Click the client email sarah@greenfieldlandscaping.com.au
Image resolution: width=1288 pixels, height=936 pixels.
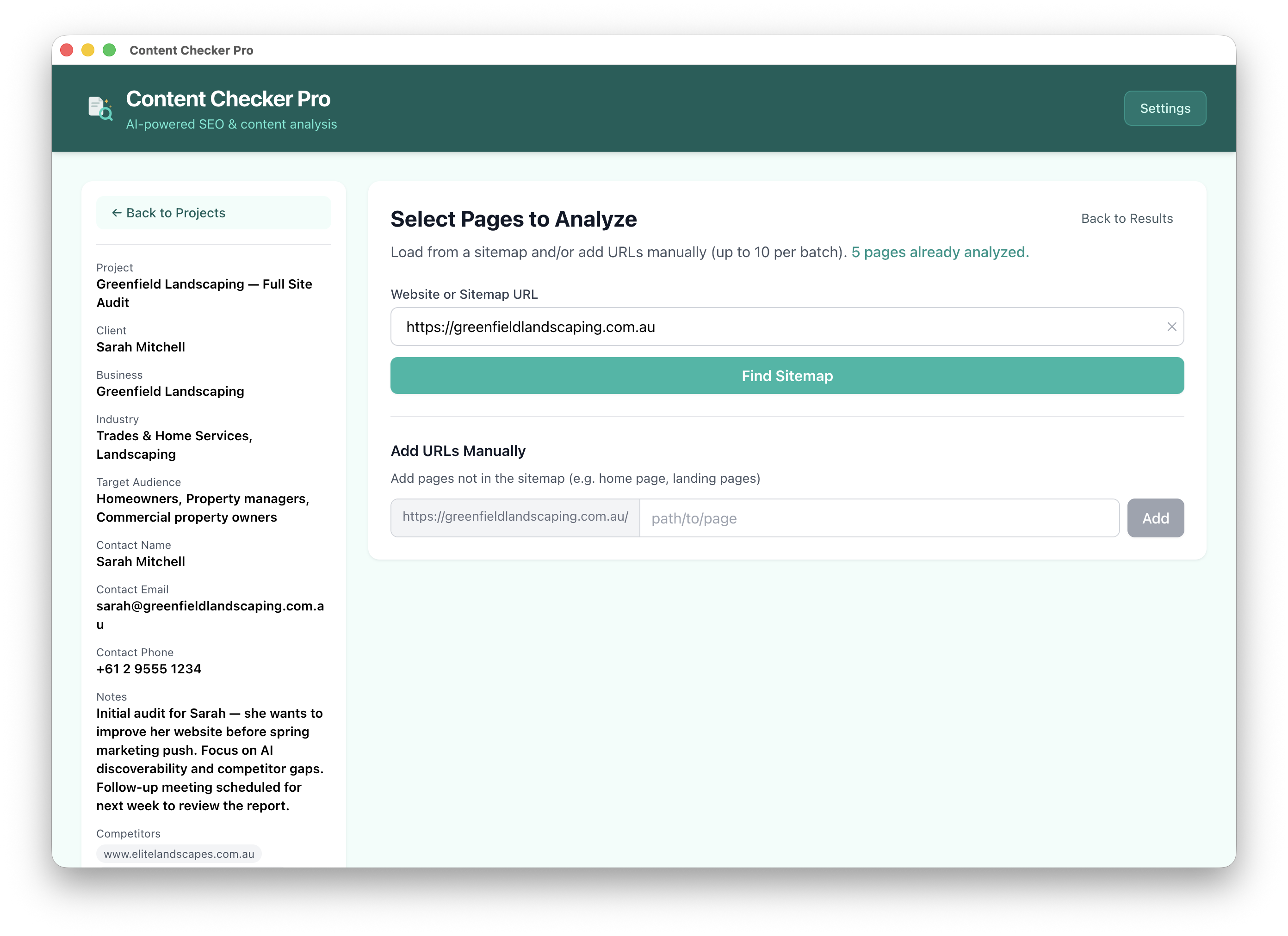point(211,606)
